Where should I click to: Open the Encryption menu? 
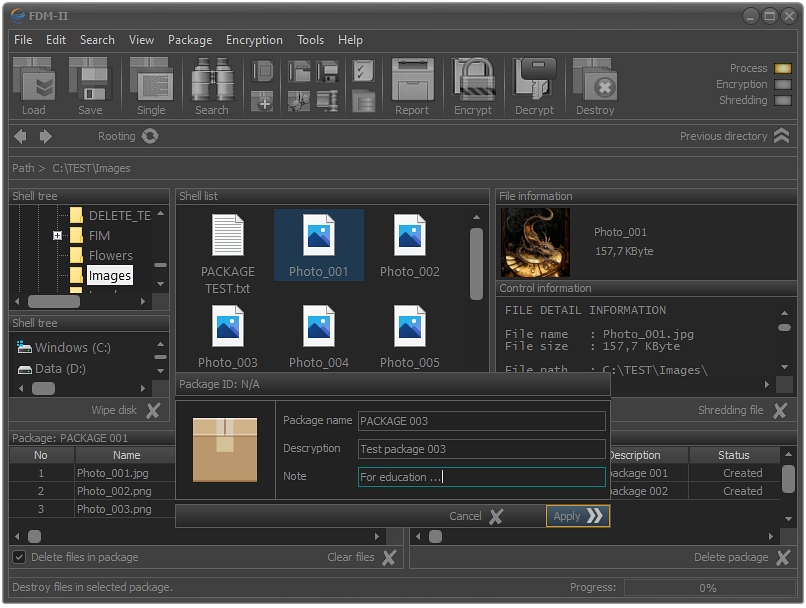[254, 40]
